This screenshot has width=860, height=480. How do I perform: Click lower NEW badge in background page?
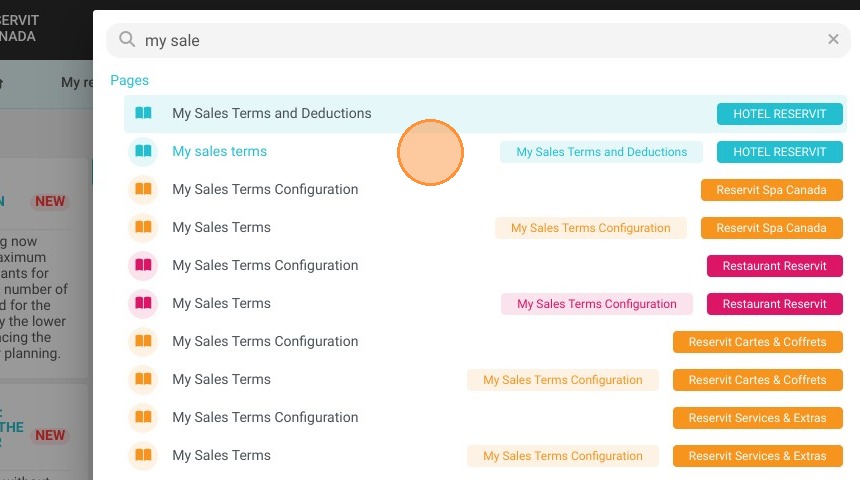click(50, 435)
